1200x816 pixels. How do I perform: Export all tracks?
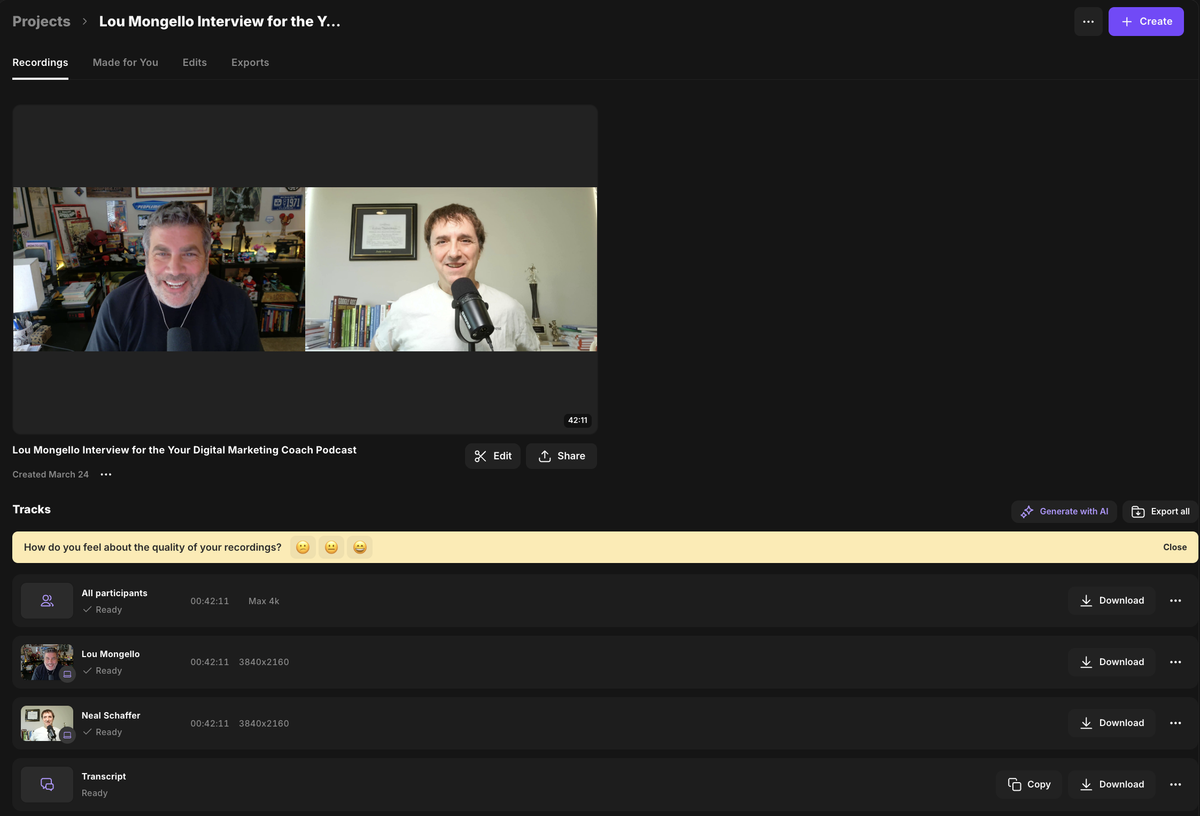click(x=1160, y=511)
